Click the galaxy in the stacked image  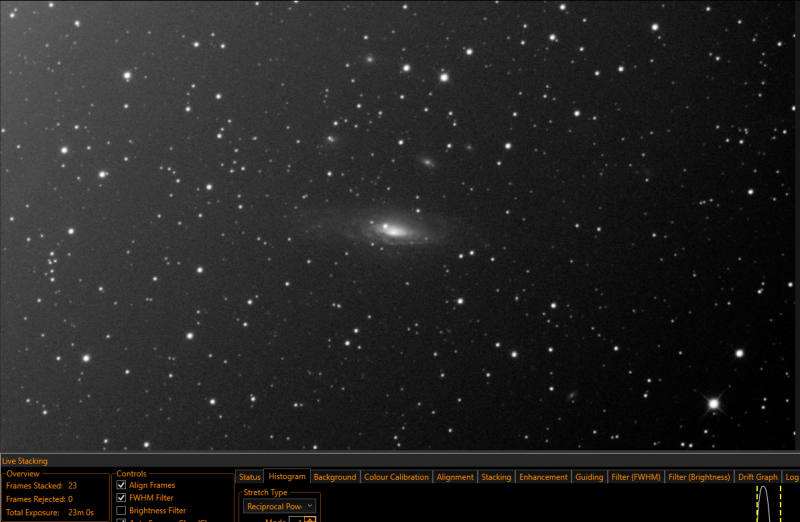[x=394, y=231]
